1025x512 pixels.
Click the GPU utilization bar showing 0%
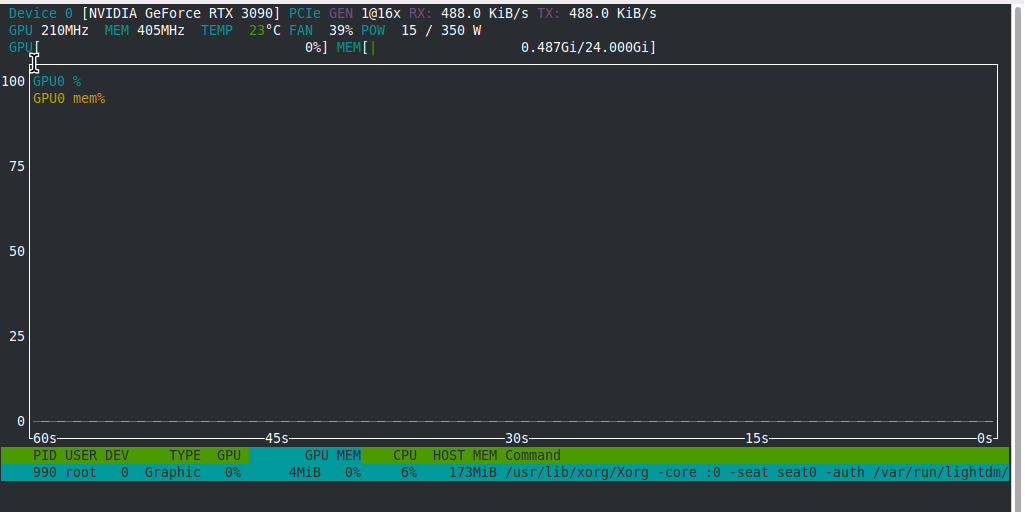point(168,47)
